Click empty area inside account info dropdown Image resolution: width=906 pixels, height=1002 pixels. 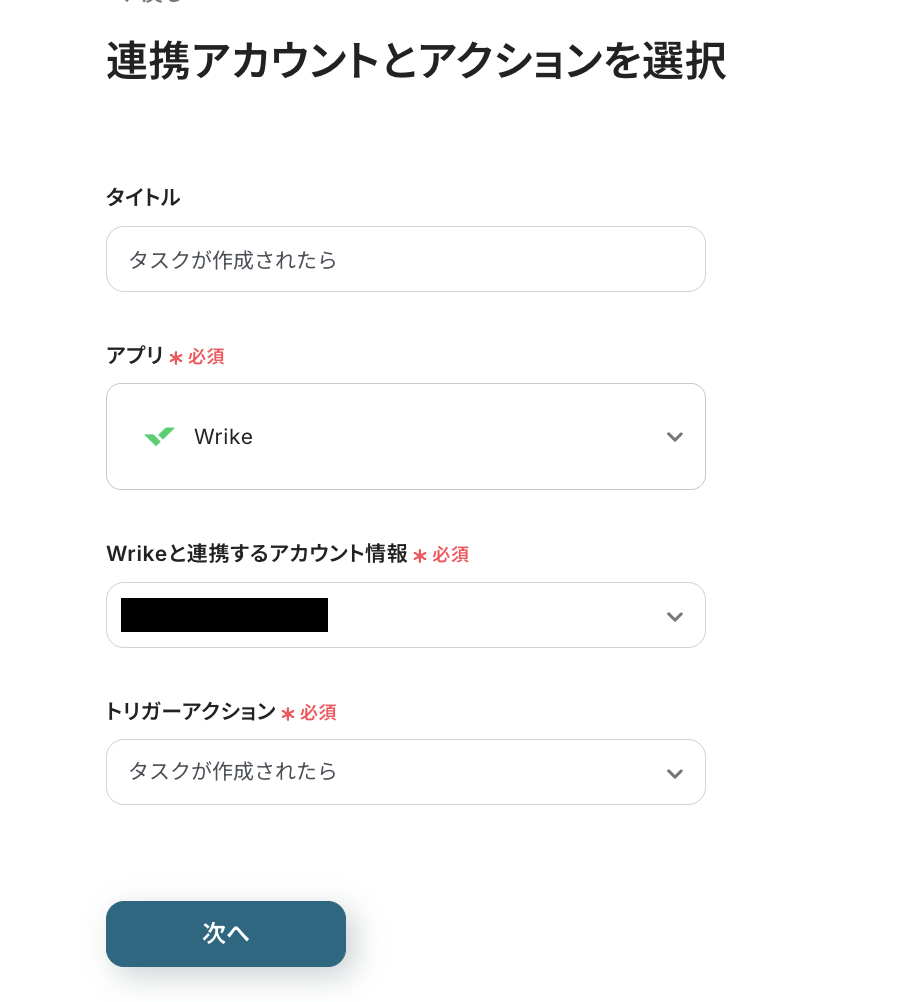click(490, 616)
